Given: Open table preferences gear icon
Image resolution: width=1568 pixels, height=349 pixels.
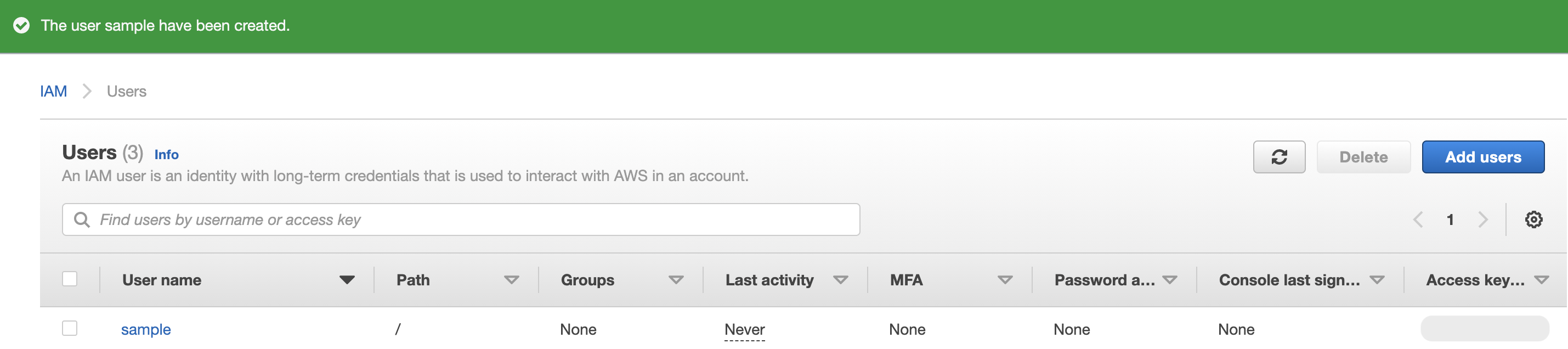Looking at the screenshot, I should [1533, 219].
